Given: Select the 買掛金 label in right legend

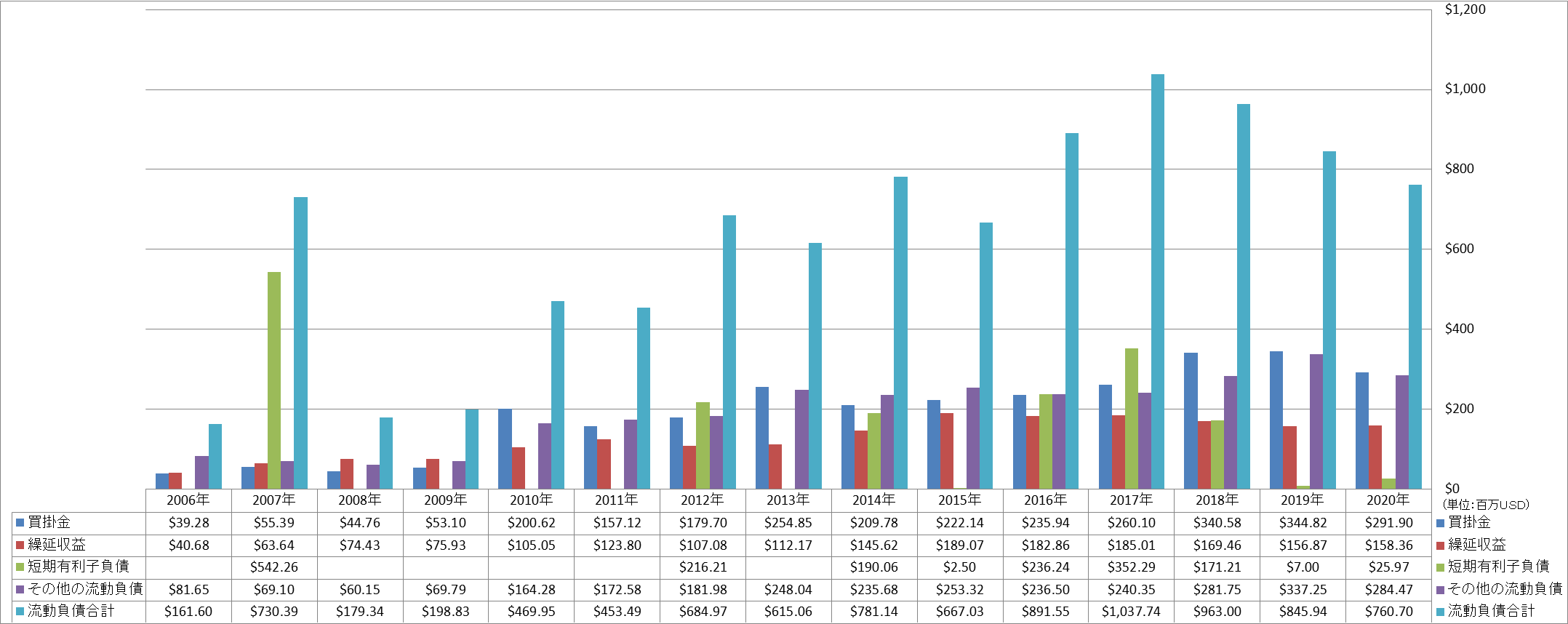Looking at the screenshot, I should tap(1469, 522).
